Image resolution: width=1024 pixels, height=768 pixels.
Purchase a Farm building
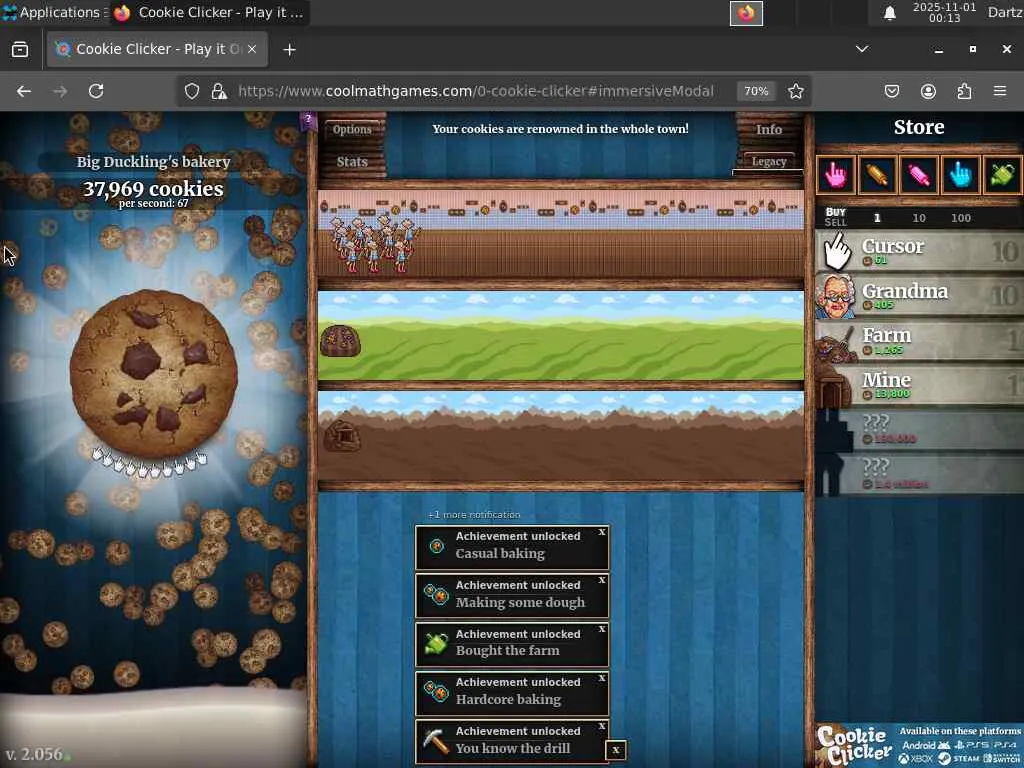pyautogui.click(x=920, y=340)
